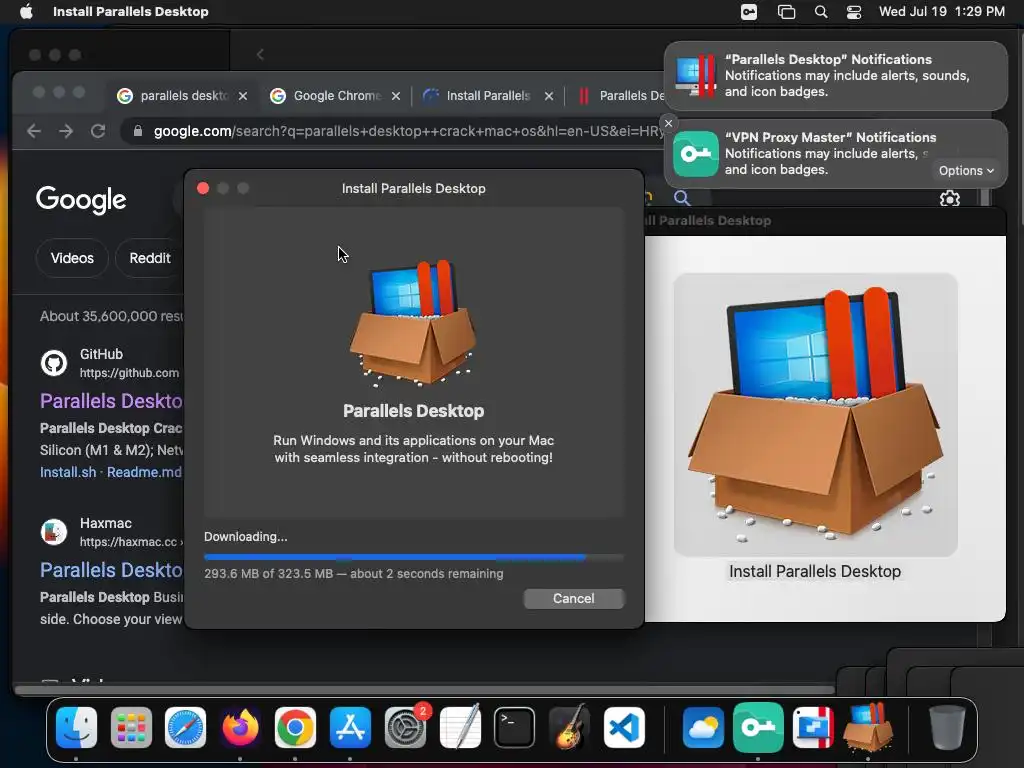Open System Settings with badge in Dock

coord(406,727)
